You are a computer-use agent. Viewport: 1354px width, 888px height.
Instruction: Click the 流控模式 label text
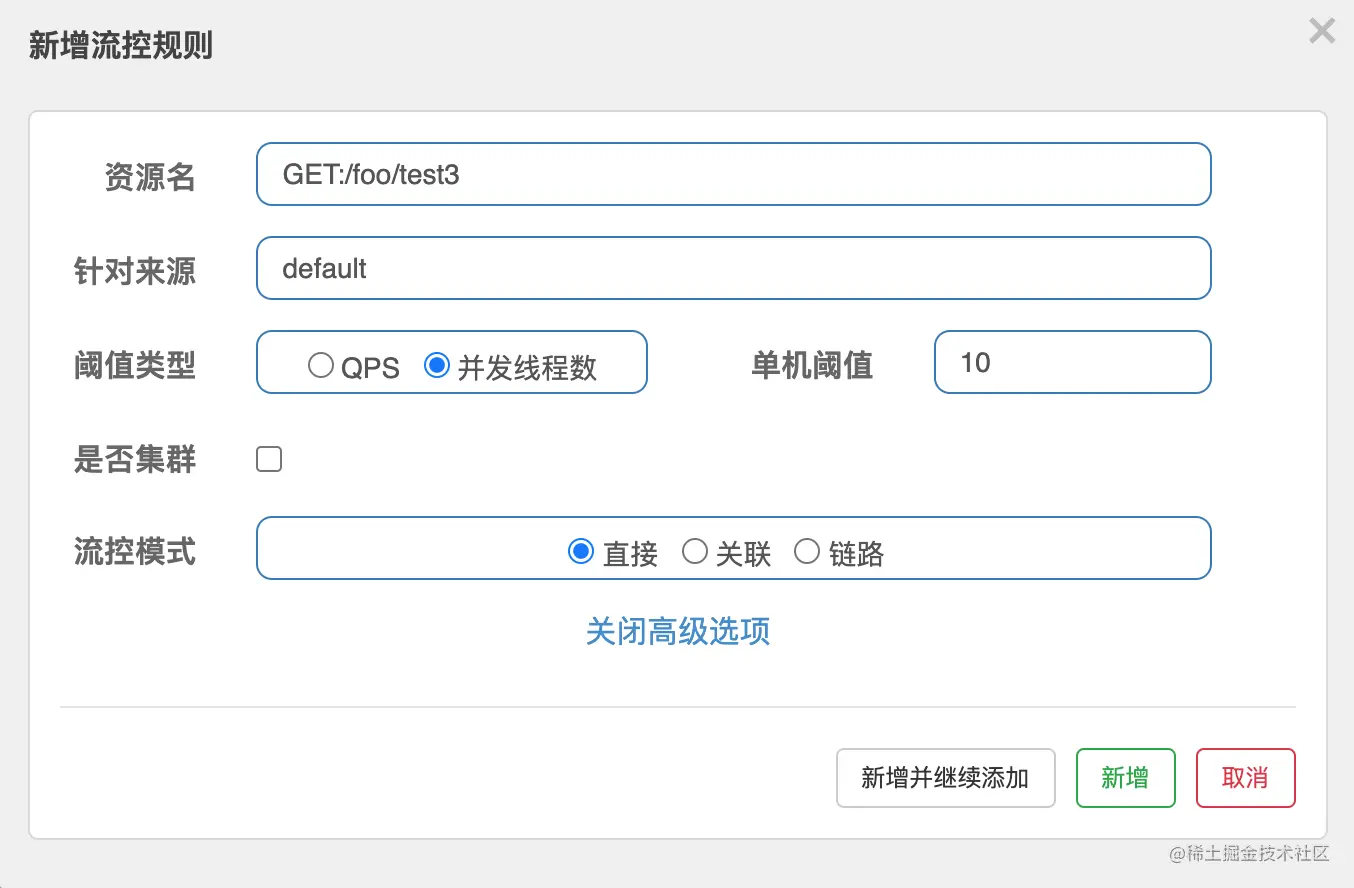click(x=135, y=551)
